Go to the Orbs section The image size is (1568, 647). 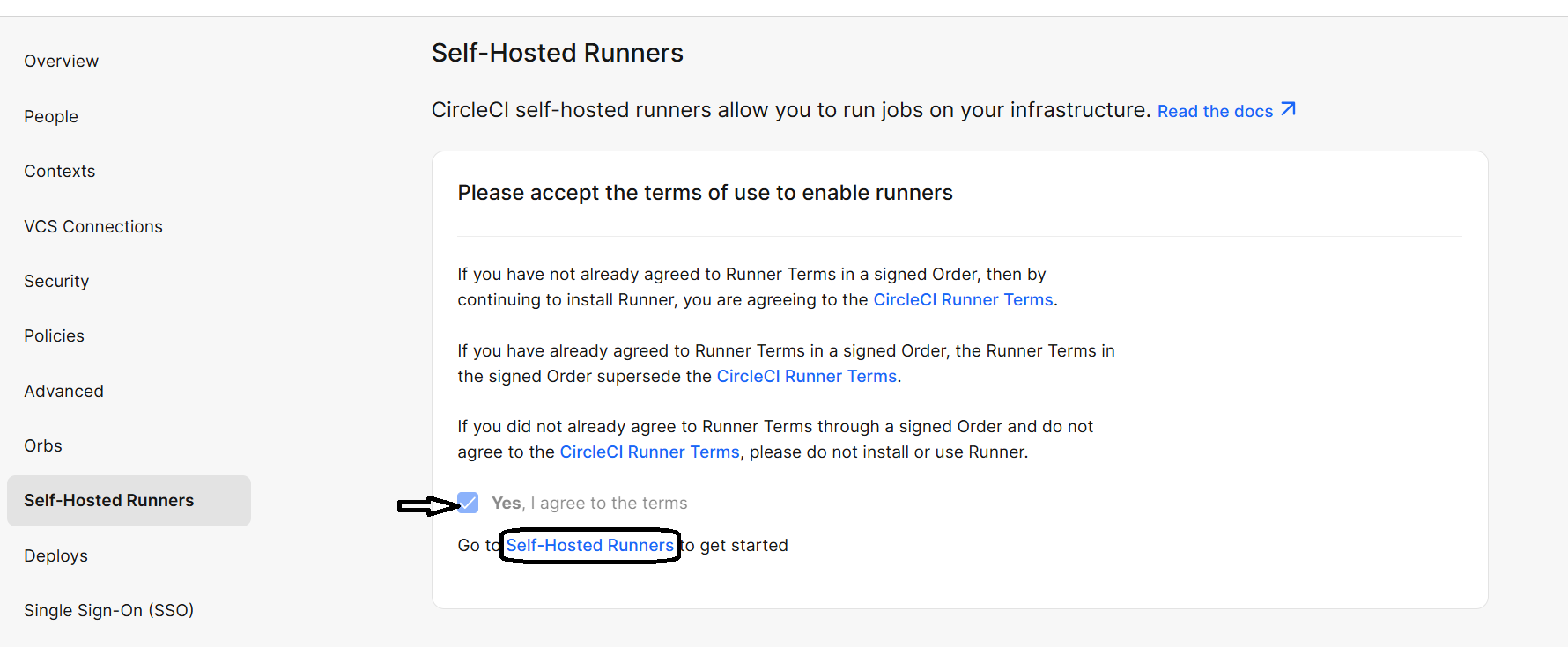42,445
